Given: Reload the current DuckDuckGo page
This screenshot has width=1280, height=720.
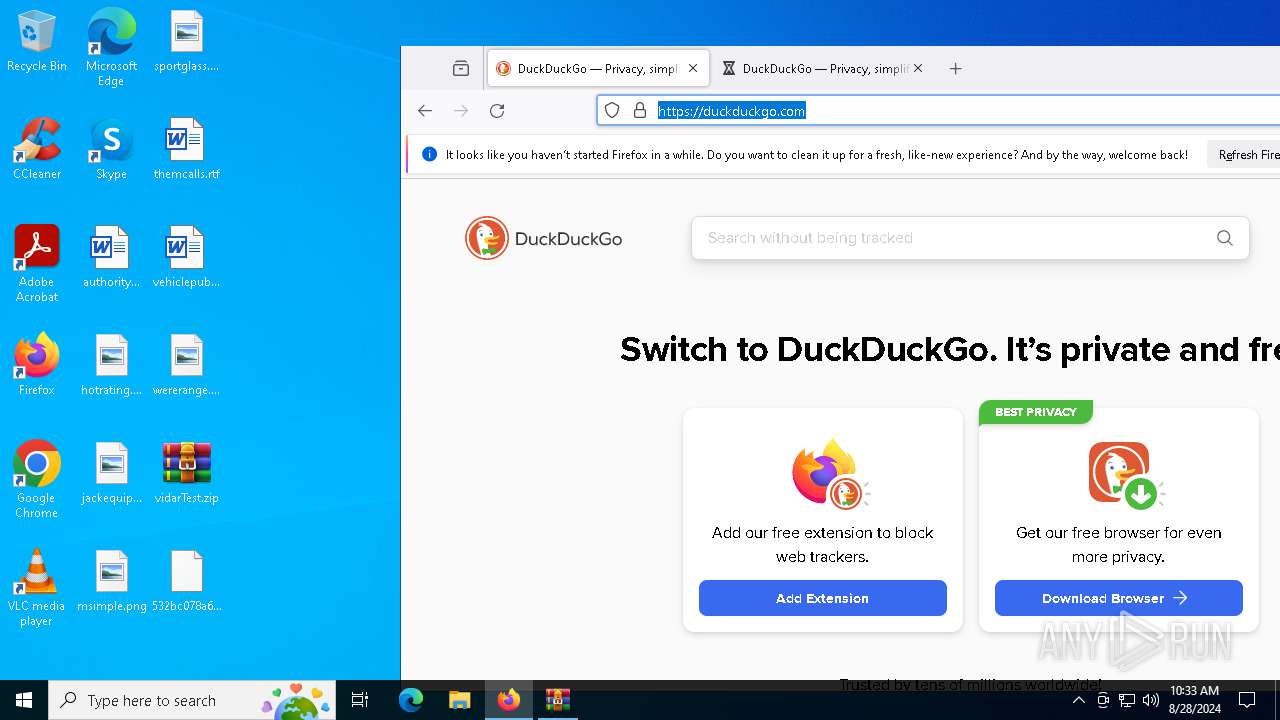Looking at the screenshot, I should [x=497, y=111].
